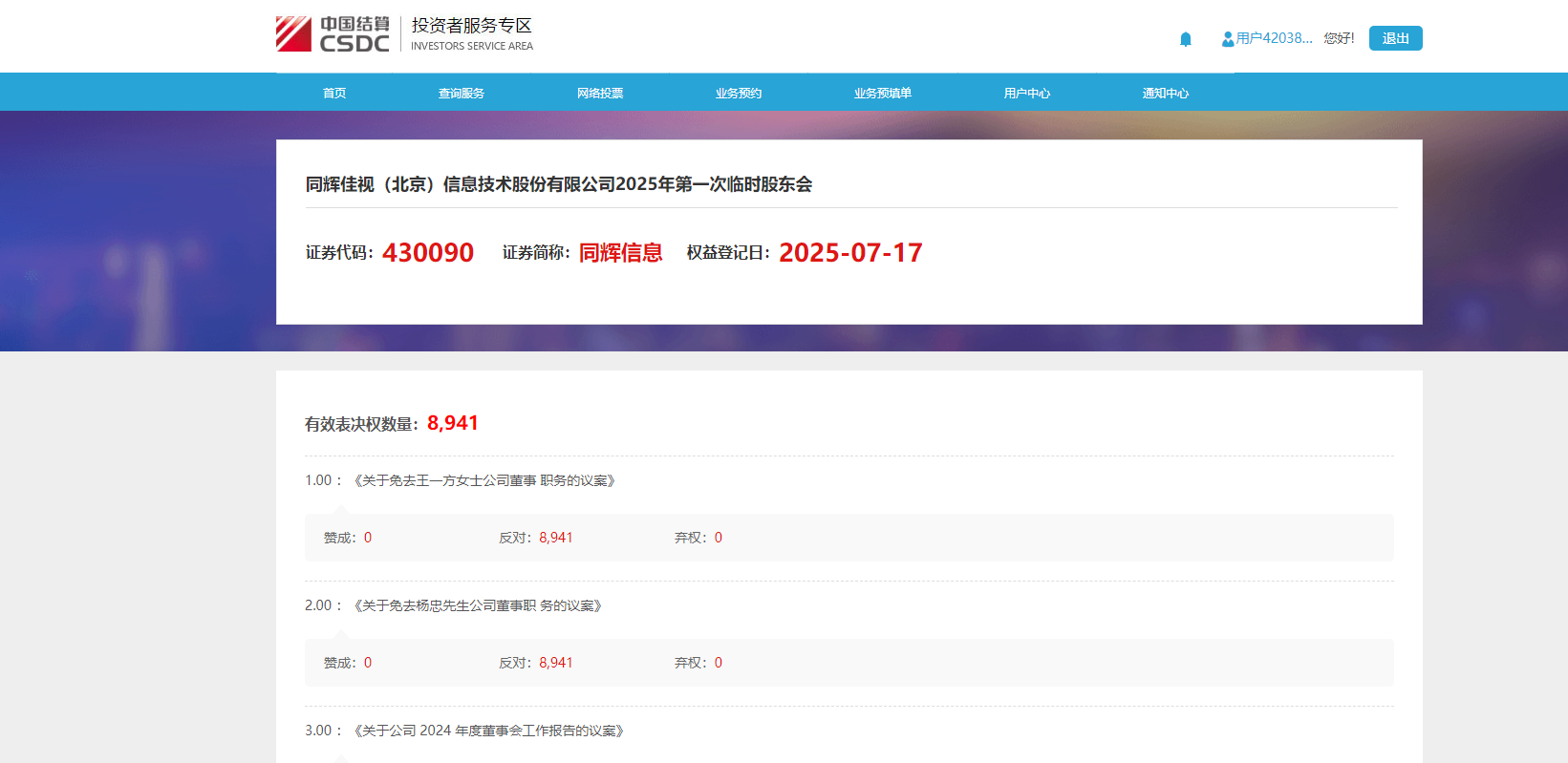
Task: Open 通知中心 menu
Action: coord(1166,93)
